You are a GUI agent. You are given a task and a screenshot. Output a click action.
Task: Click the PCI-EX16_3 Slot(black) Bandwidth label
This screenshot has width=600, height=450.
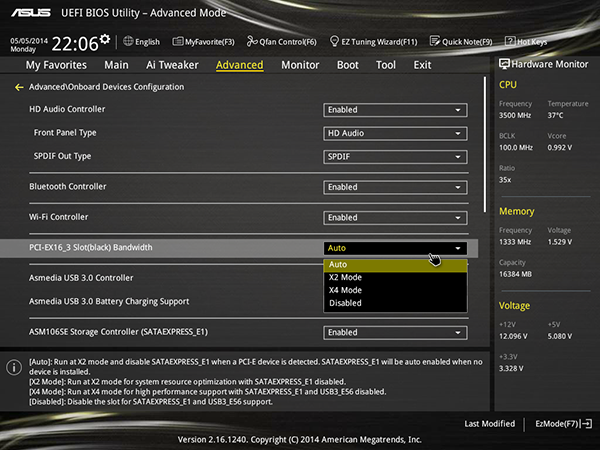pyautogui.click(x=91, y=248)
